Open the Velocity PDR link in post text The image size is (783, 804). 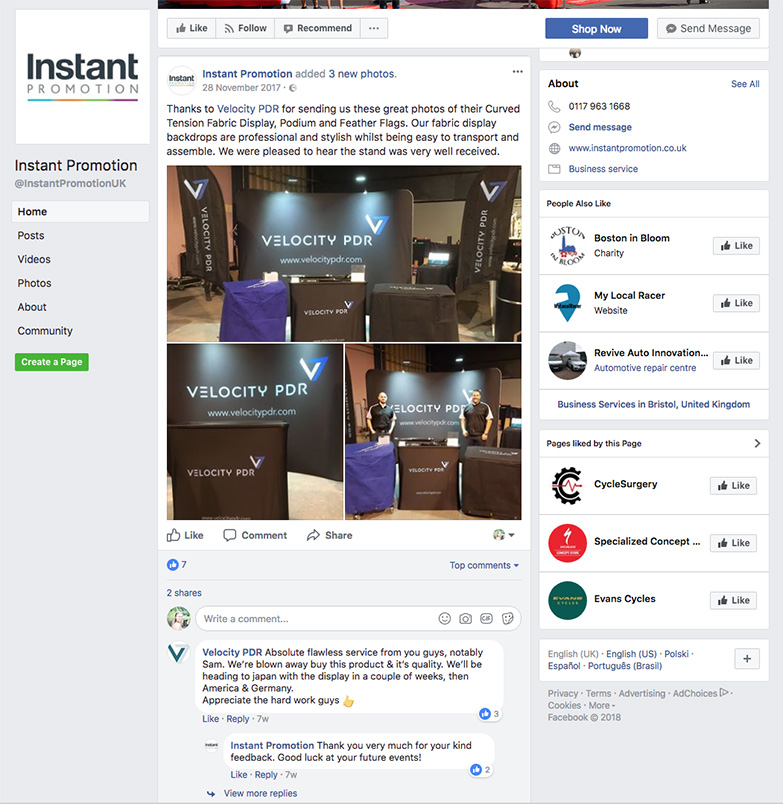[x=248, y=109]
